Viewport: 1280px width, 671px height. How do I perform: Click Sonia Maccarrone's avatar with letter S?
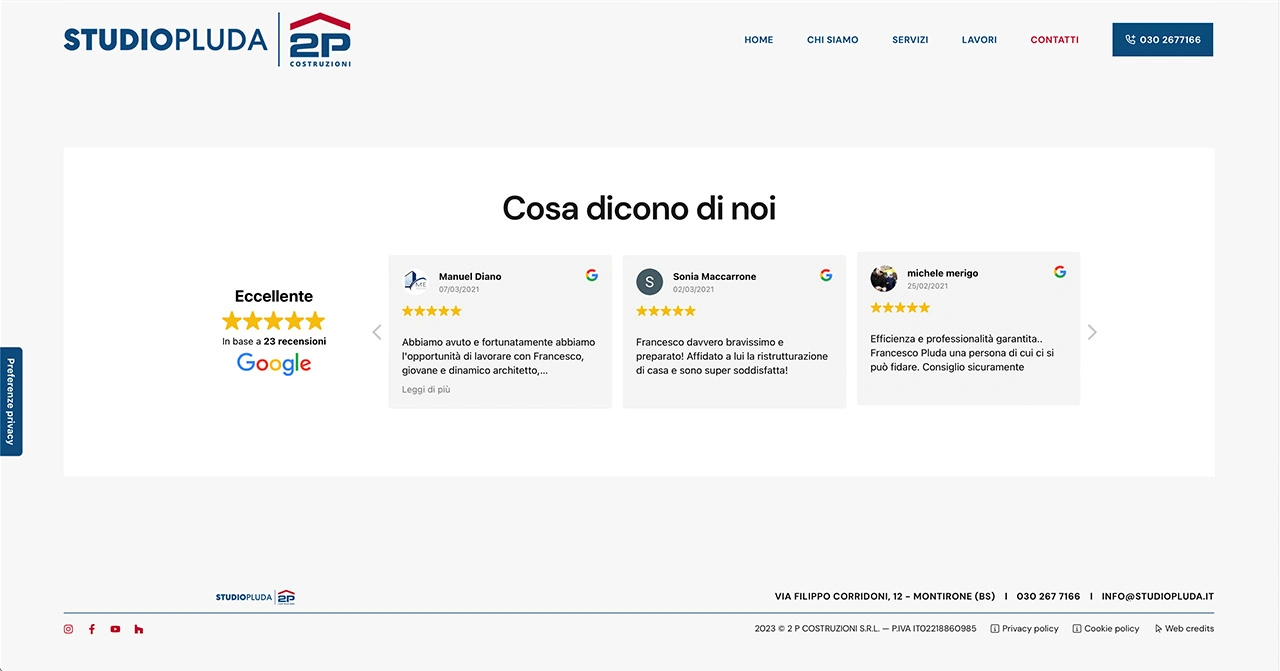pos(649,281)
